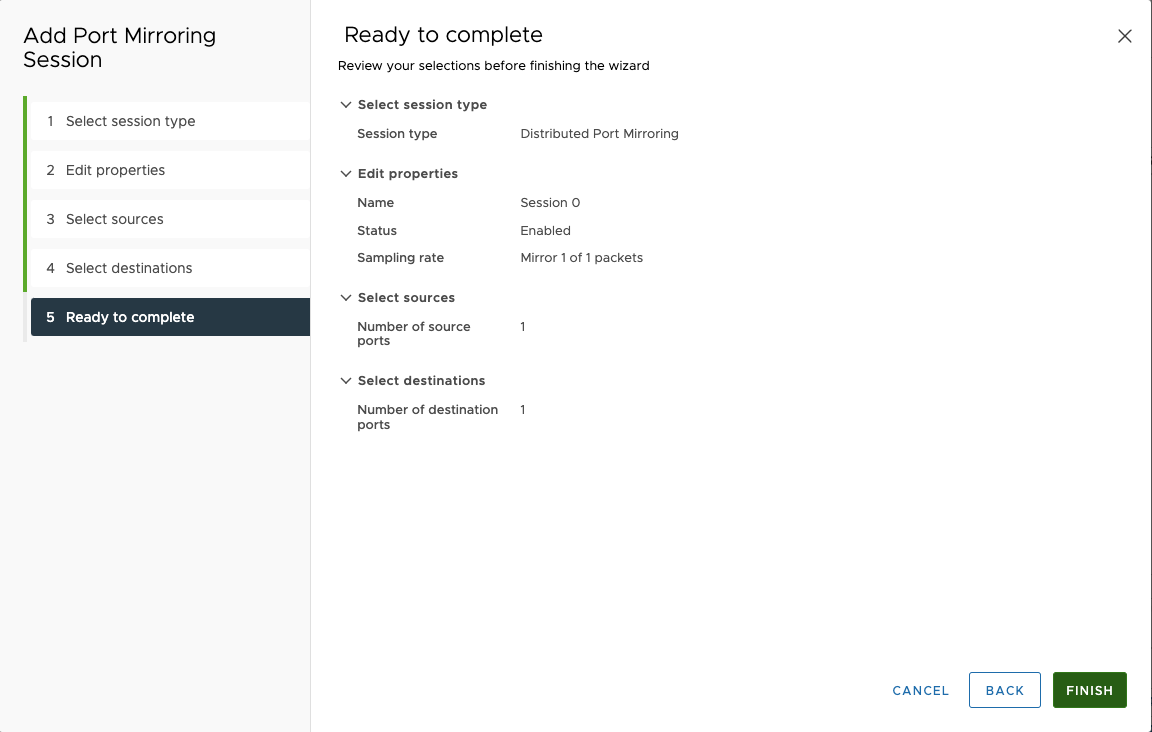Navigate to step 3 Select sources
This screenshot has width=1152, height=732.
click(115, 219)
